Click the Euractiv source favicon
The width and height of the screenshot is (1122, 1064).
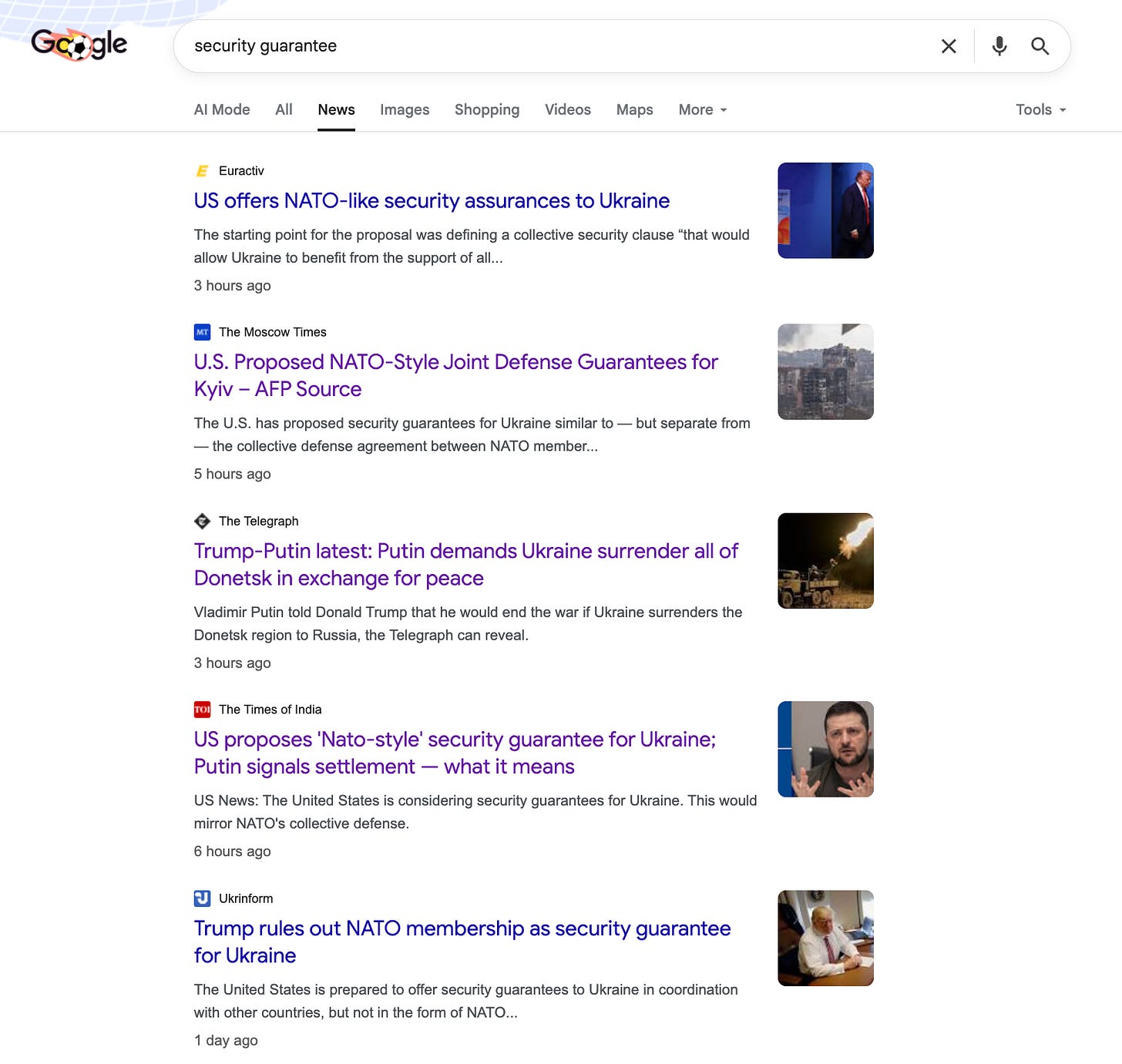pos(202,171)
